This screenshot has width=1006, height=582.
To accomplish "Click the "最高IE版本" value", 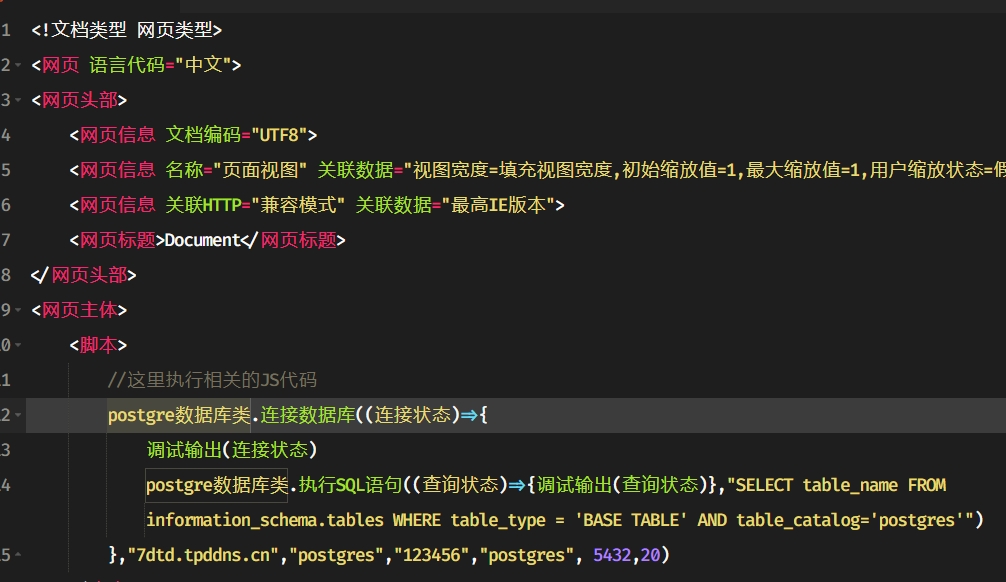I will click(498, 205).
